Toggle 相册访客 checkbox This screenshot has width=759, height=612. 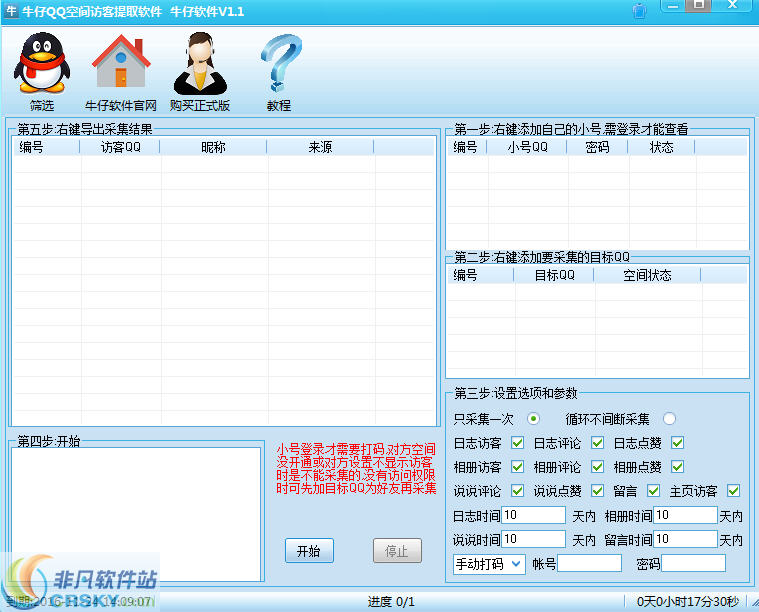517,467
